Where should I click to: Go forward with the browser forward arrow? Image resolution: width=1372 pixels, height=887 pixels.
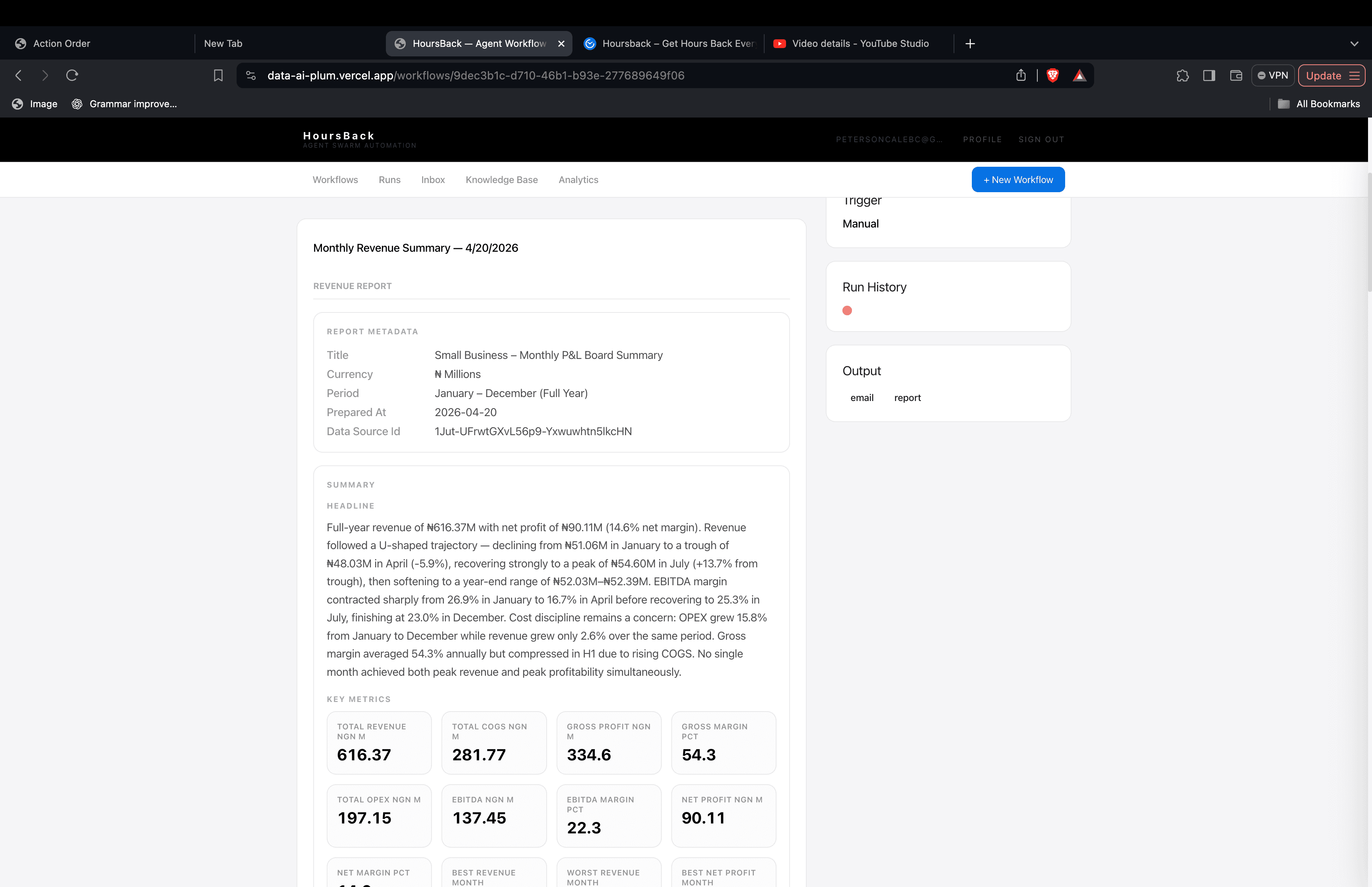point(45,75)
